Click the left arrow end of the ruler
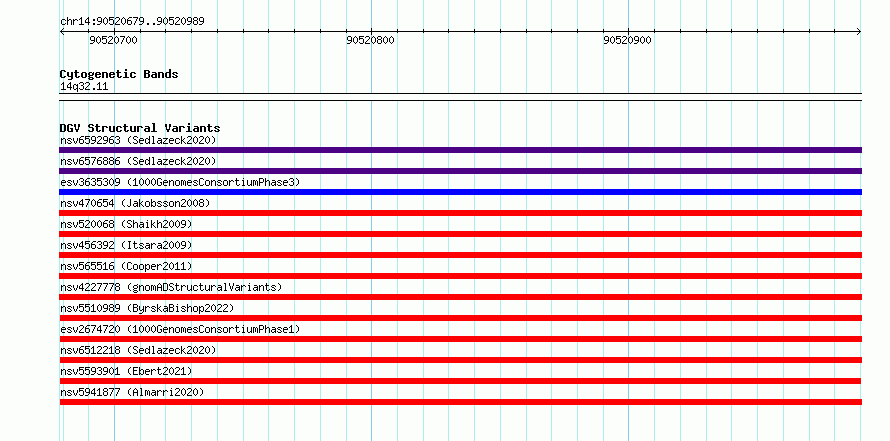This screenshot has height=441, width=890. tap(62, 32)
